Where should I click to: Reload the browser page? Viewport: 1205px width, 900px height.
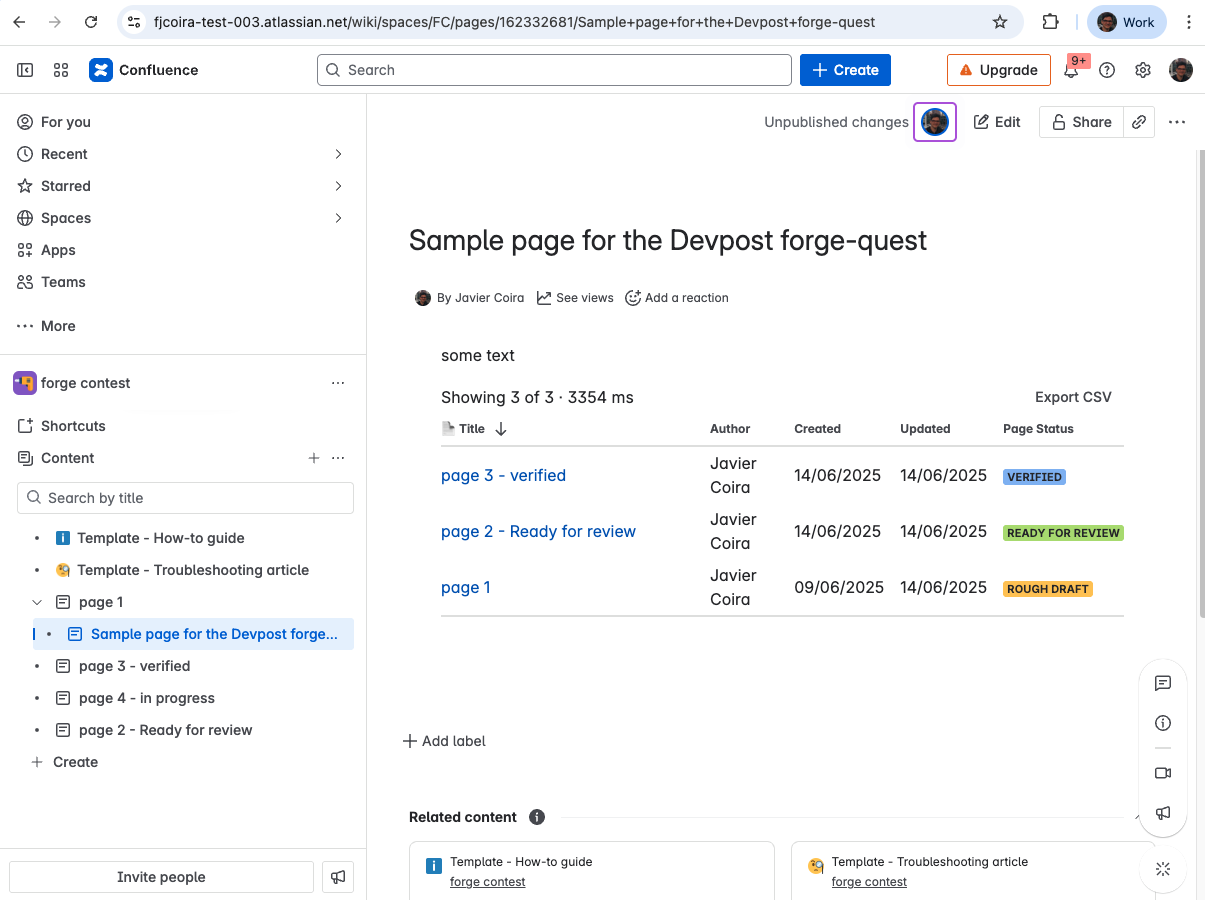pos(91,22)
